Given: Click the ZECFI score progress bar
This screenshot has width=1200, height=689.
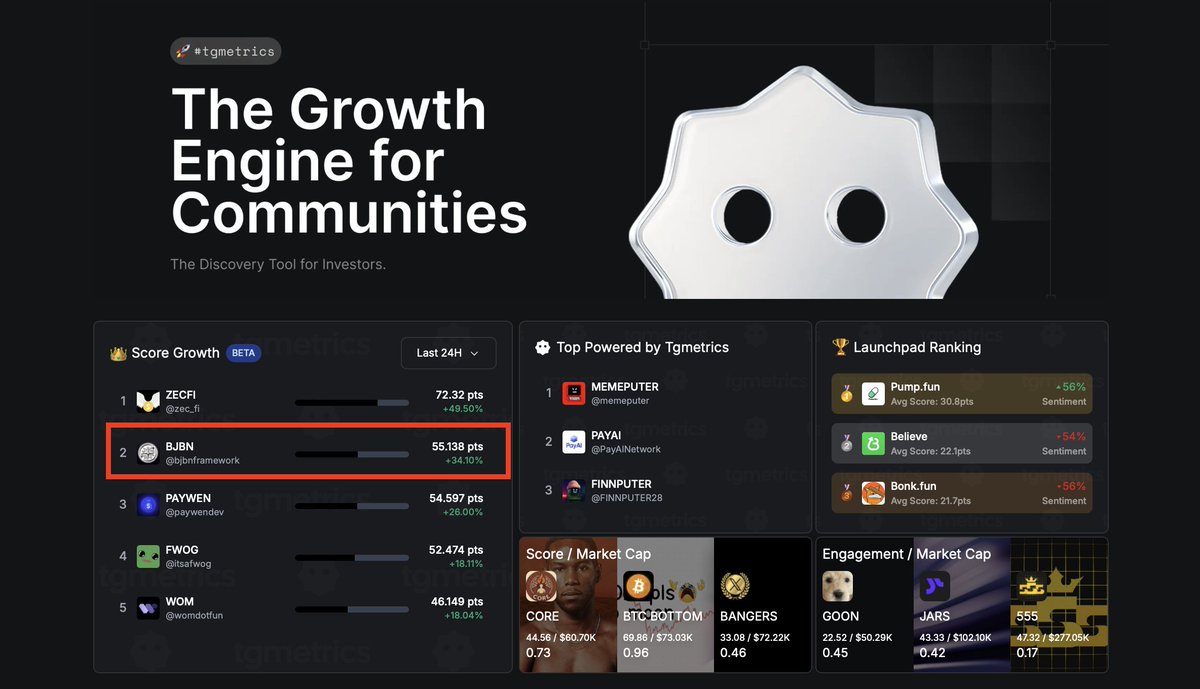Looking at the screenshot, I should 352,402.
